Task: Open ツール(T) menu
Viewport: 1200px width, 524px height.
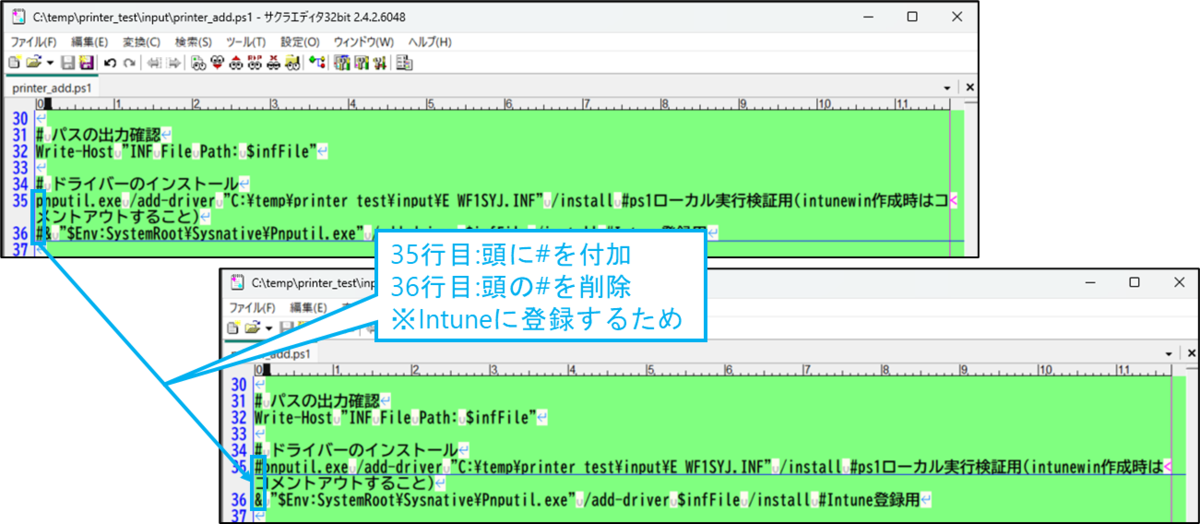Action: 246,42
